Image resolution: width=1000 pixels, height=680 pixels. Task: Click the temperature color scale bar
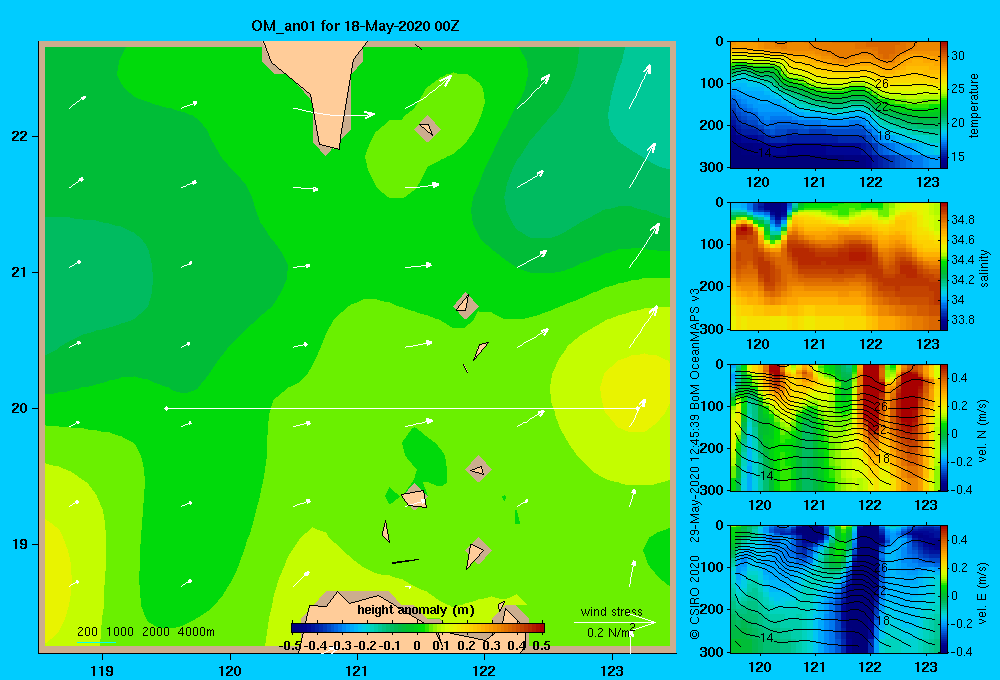click(x=944, y=105)
